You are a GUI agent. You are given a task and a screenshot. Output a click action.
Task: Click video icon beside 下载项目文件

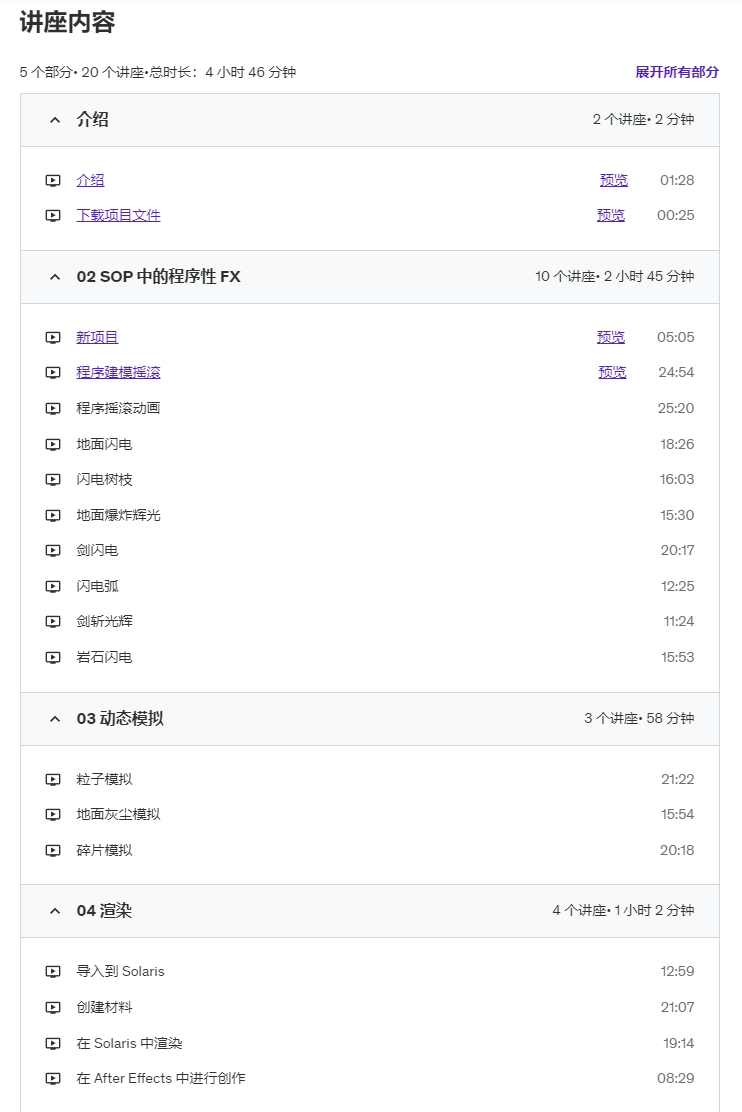53,215
